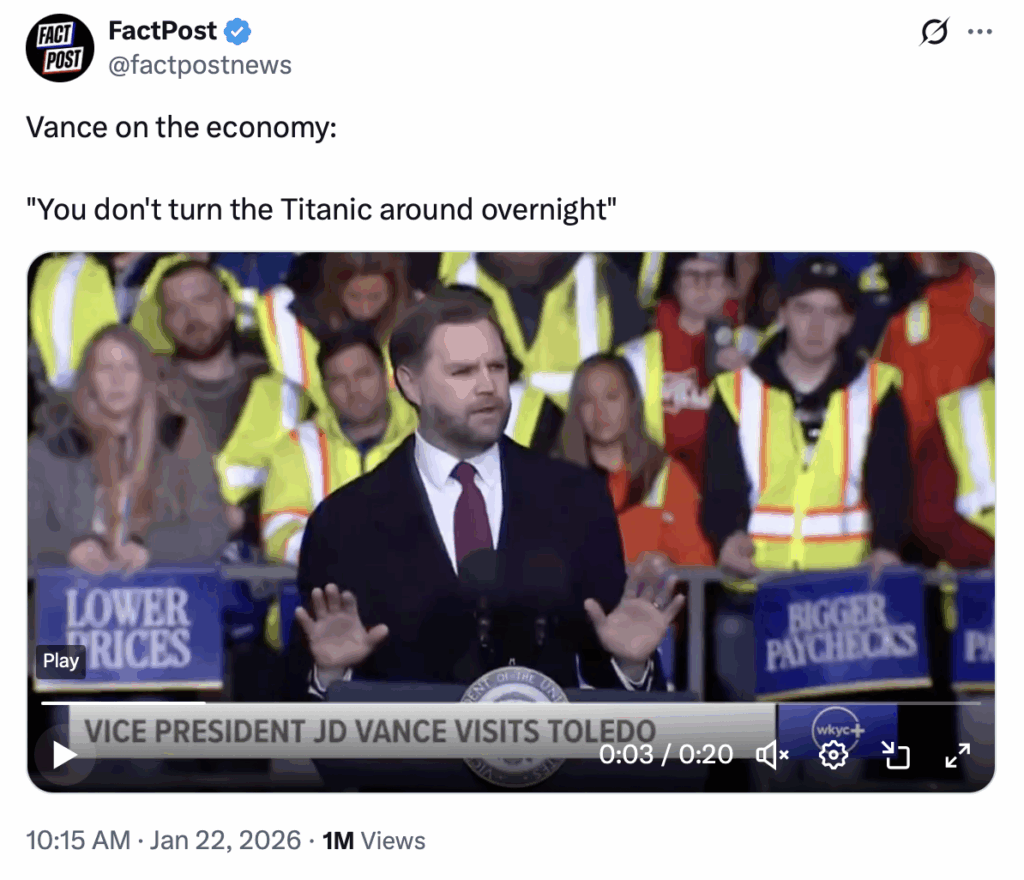
Task: Click the "Vance on the economy:" text
Action: tap(180, 128)
